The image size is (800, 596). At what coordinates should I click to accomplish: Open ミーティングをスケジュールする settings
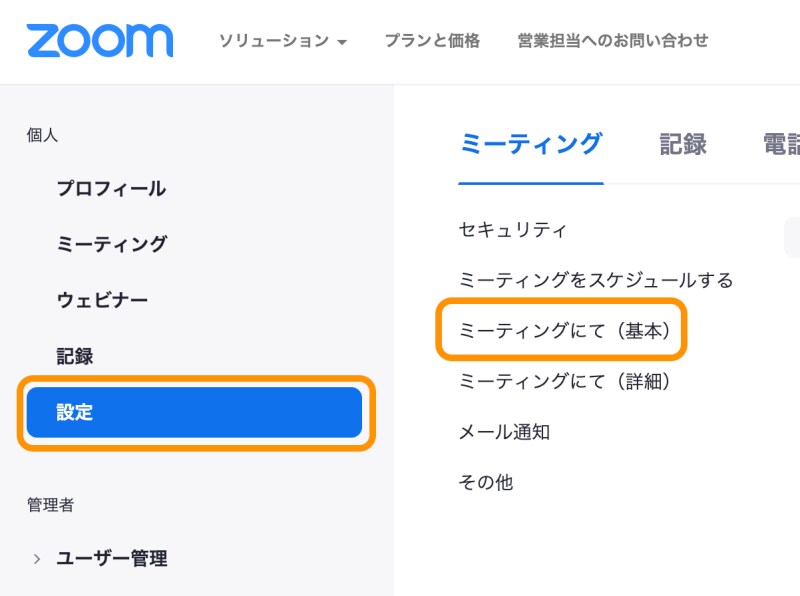[x=595, y=280]
